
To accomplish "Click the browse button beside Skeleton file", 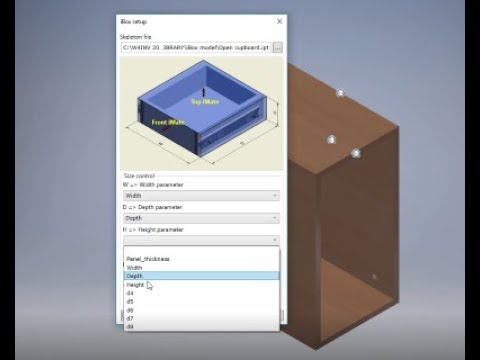I will tap(278, 48).
